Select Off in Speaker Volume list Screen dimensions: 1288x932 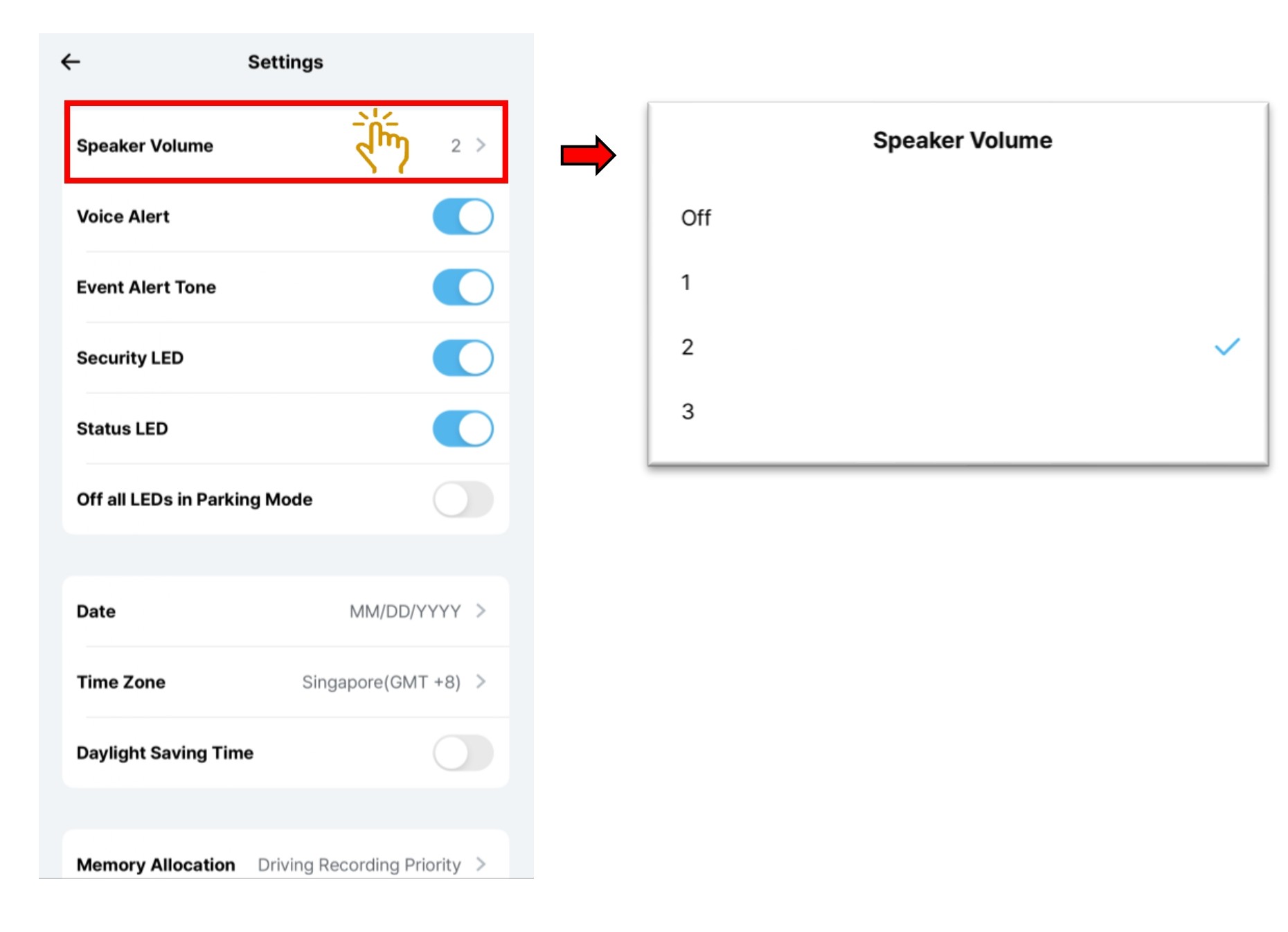coord(696,218)
